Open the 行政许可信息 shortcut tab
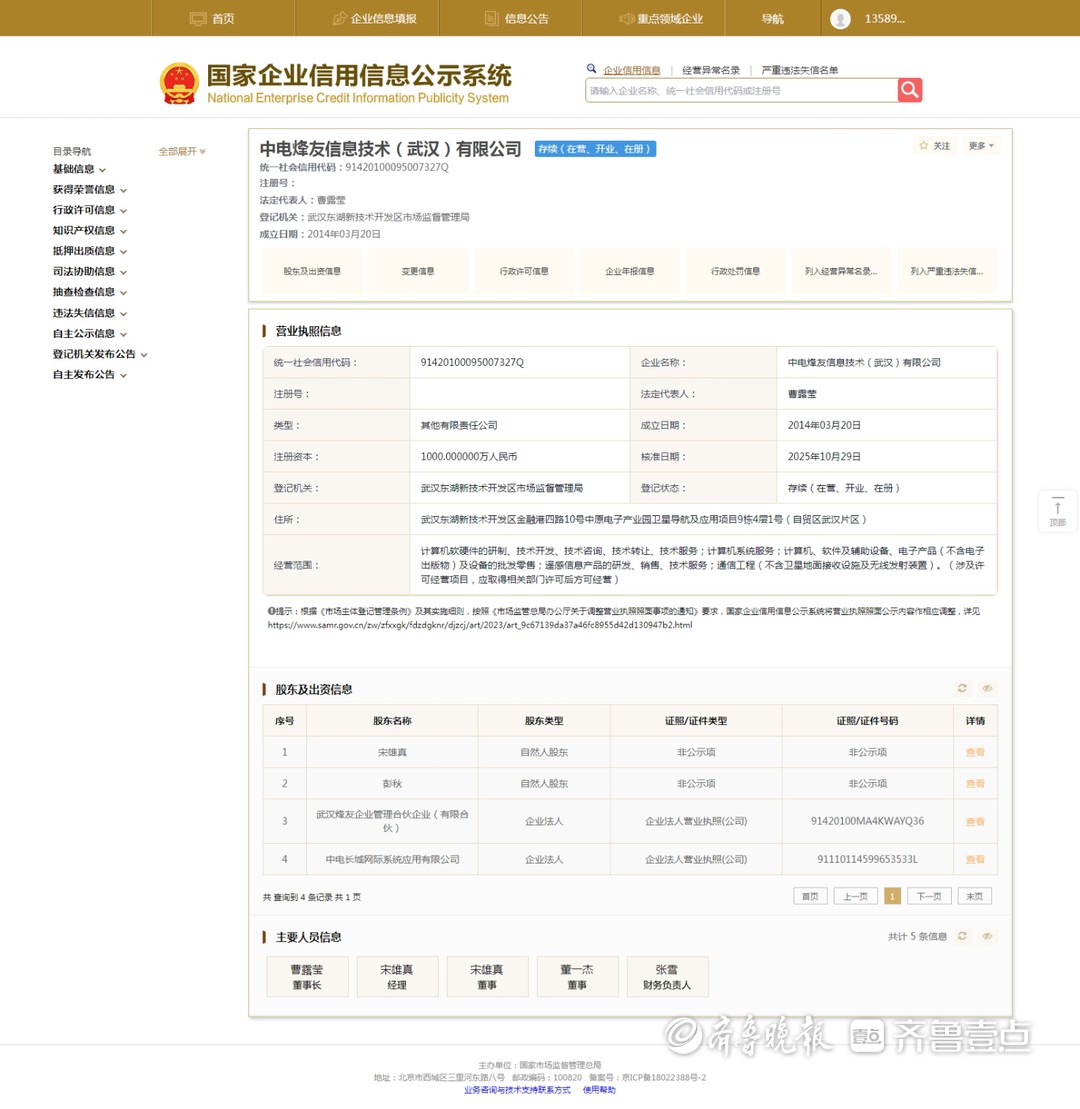The image size is (1080, 1109). (x=524, y=271)
